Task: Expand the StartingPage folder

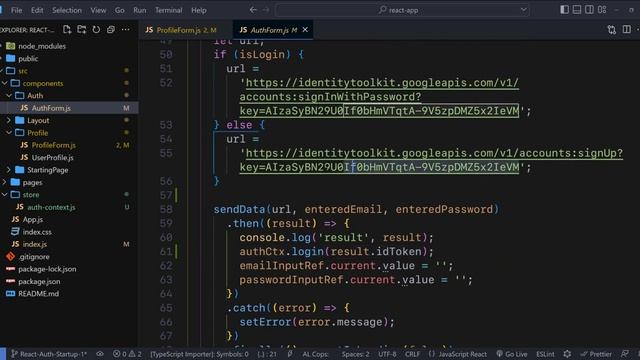Action: tap(47, 170)
